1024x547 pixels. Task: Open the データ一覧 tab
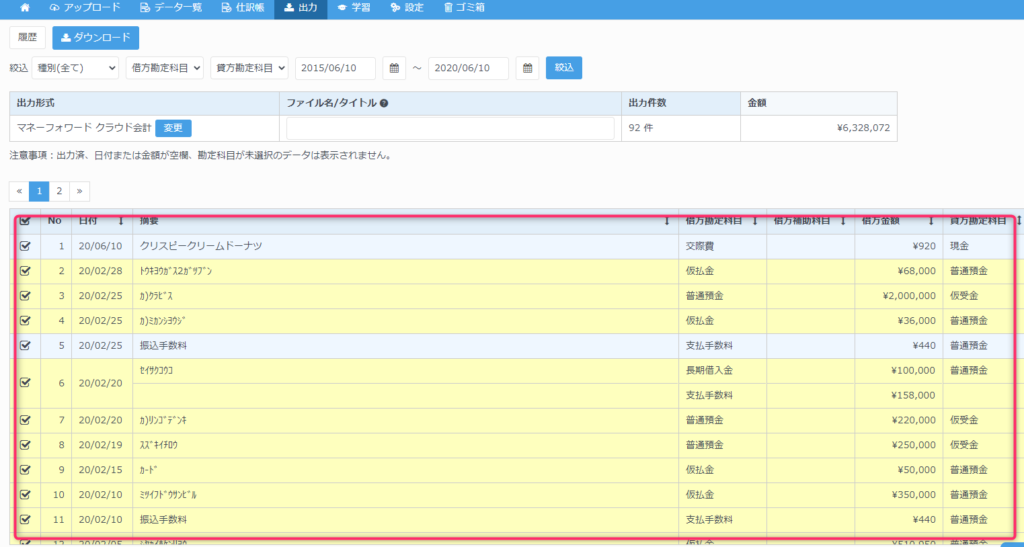pyautogui.click(x=171, y=8)
